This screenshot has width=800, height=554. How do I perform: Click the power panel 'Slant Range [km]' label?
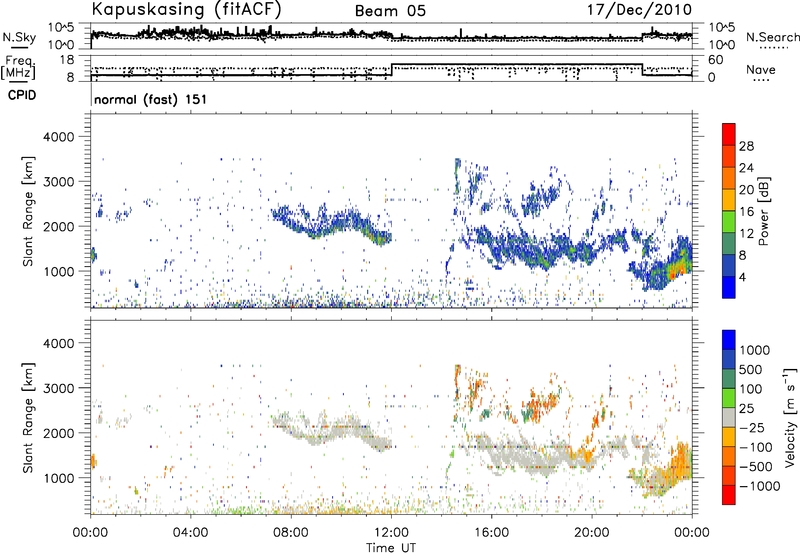click(28, 211)
